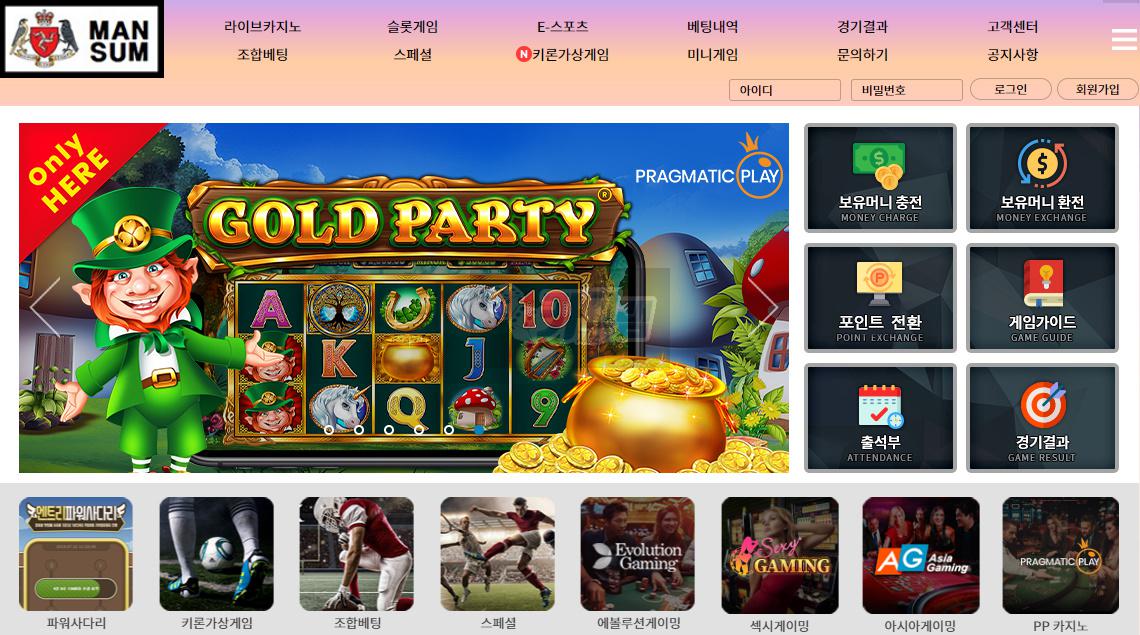Click the MAN SUM site logo
Viewport: 1140px width, 635px height.
81,39
